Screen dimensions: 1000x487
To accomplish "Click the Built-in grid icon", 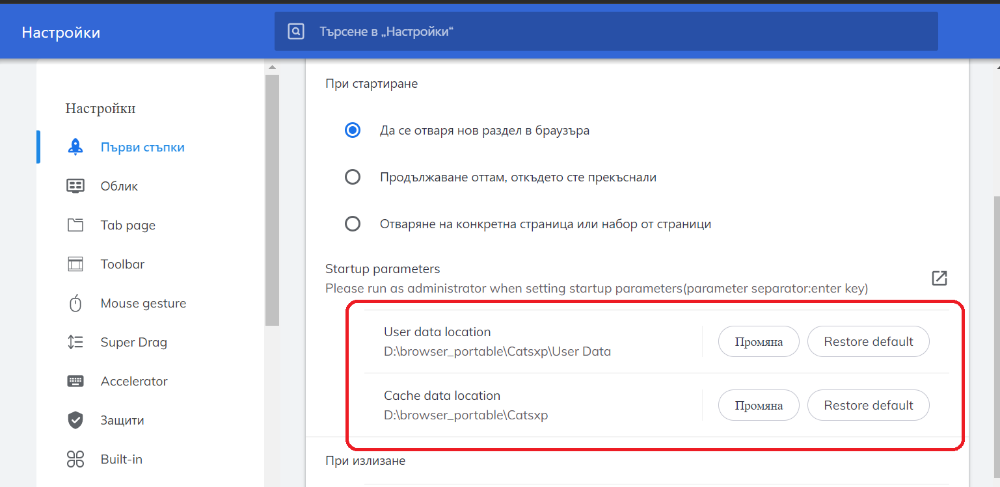I will coord(75,459).
